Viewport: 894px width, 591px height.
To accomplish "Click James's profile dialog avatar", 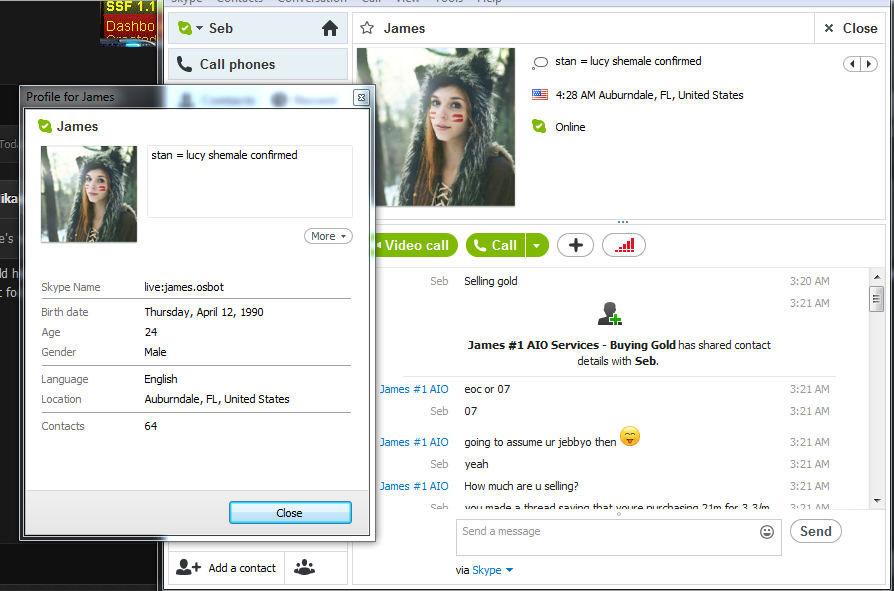I will [89, 194].
